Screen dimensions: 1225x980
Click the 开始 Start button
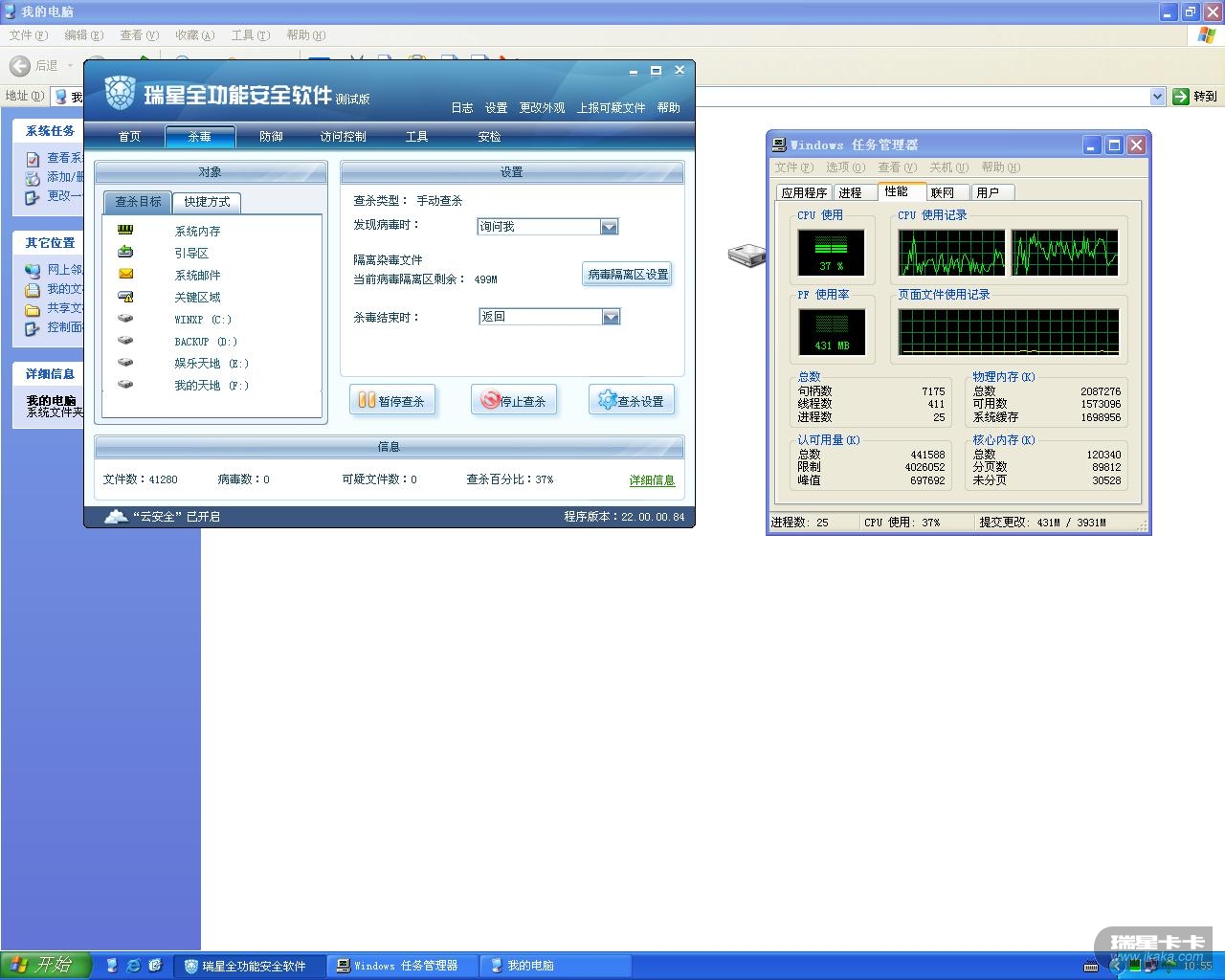pyautogui.click(x=46, y=966)
